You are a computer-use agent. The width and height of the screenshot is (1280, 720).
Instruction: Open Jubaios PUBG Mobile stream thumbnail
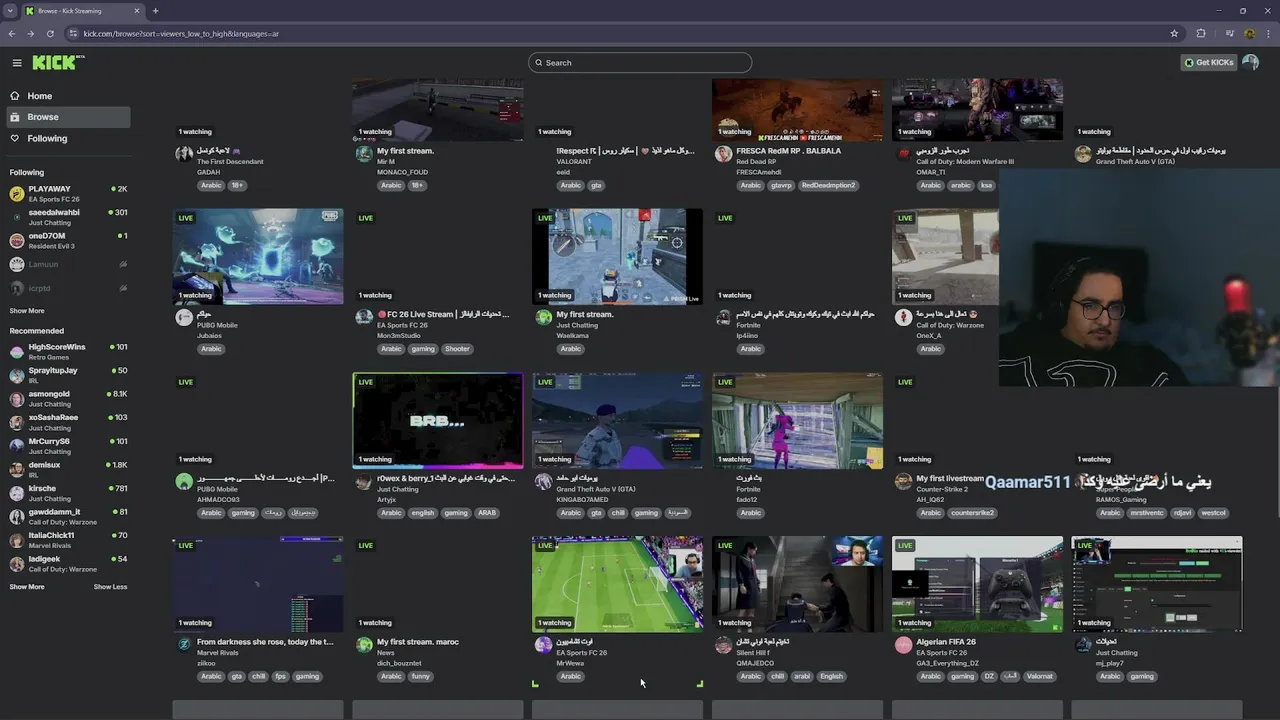[257, 257]
